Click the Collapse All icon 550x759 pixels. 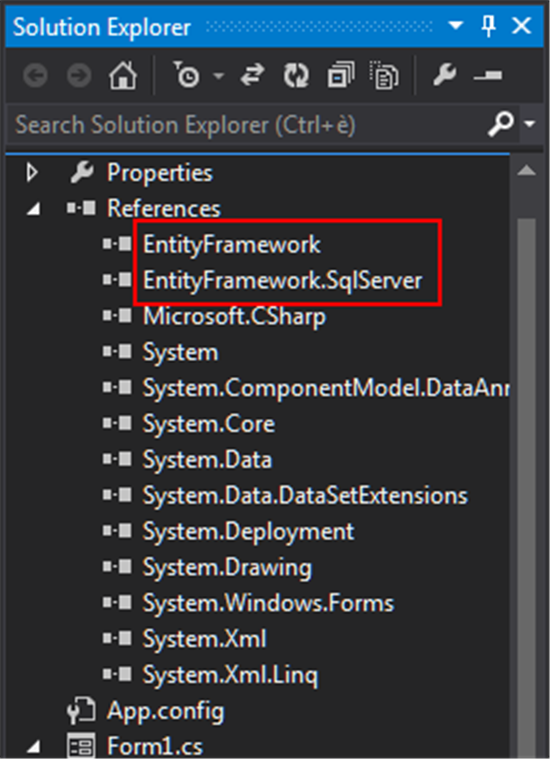coord(340,76)
